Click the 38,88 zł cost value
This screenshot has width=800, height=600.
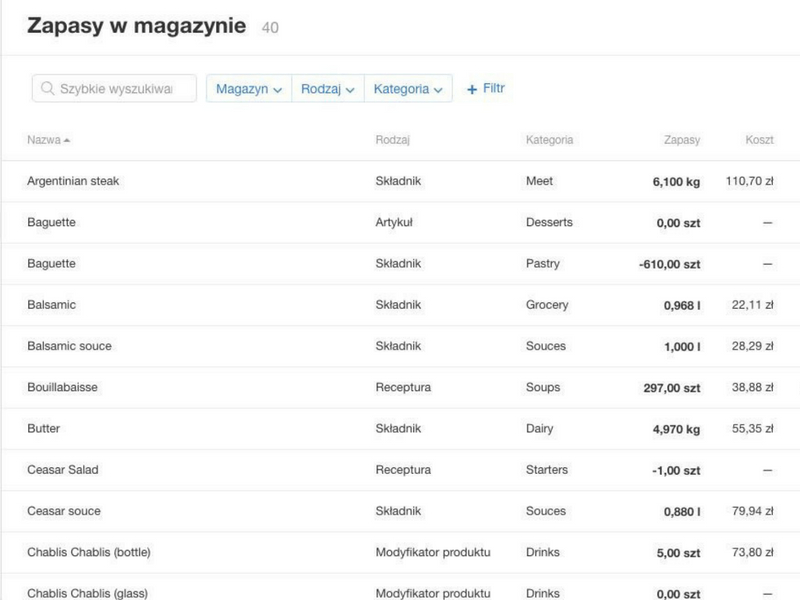753,388
